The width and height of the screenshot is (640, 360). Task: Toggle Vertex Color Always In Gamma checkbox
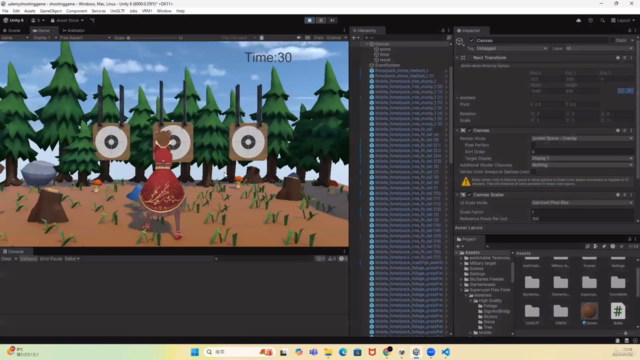(x=533, y=172)
